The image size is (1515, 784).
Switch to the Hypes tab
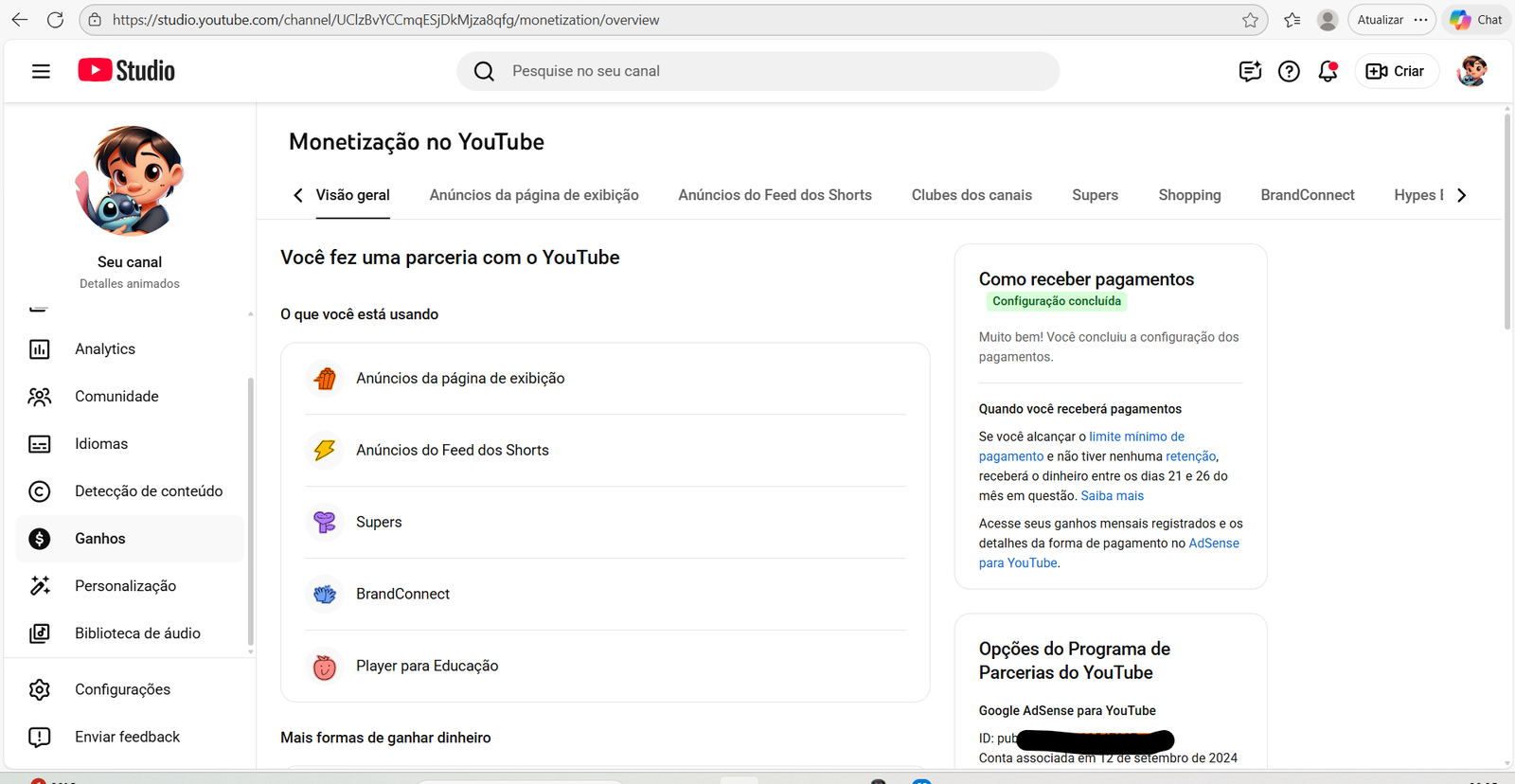(1418, 195)
